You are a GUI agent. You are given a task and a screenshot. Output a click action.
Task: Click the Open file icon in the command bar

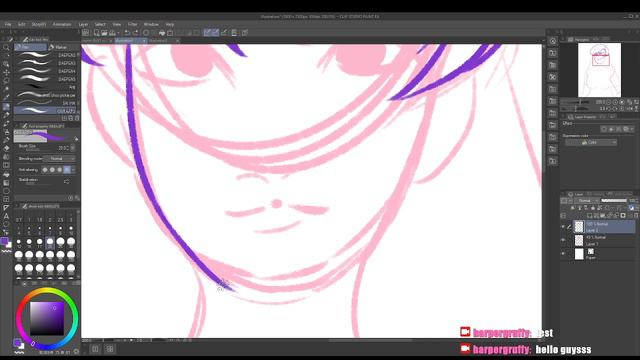pyautogui.click(x=104, y=33)
